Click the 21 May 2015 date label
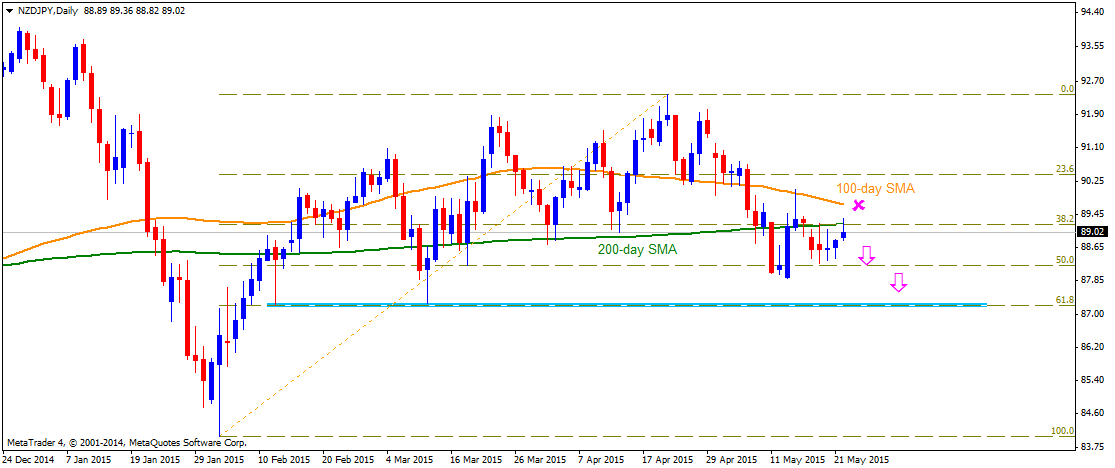 (x=860, y=460)
